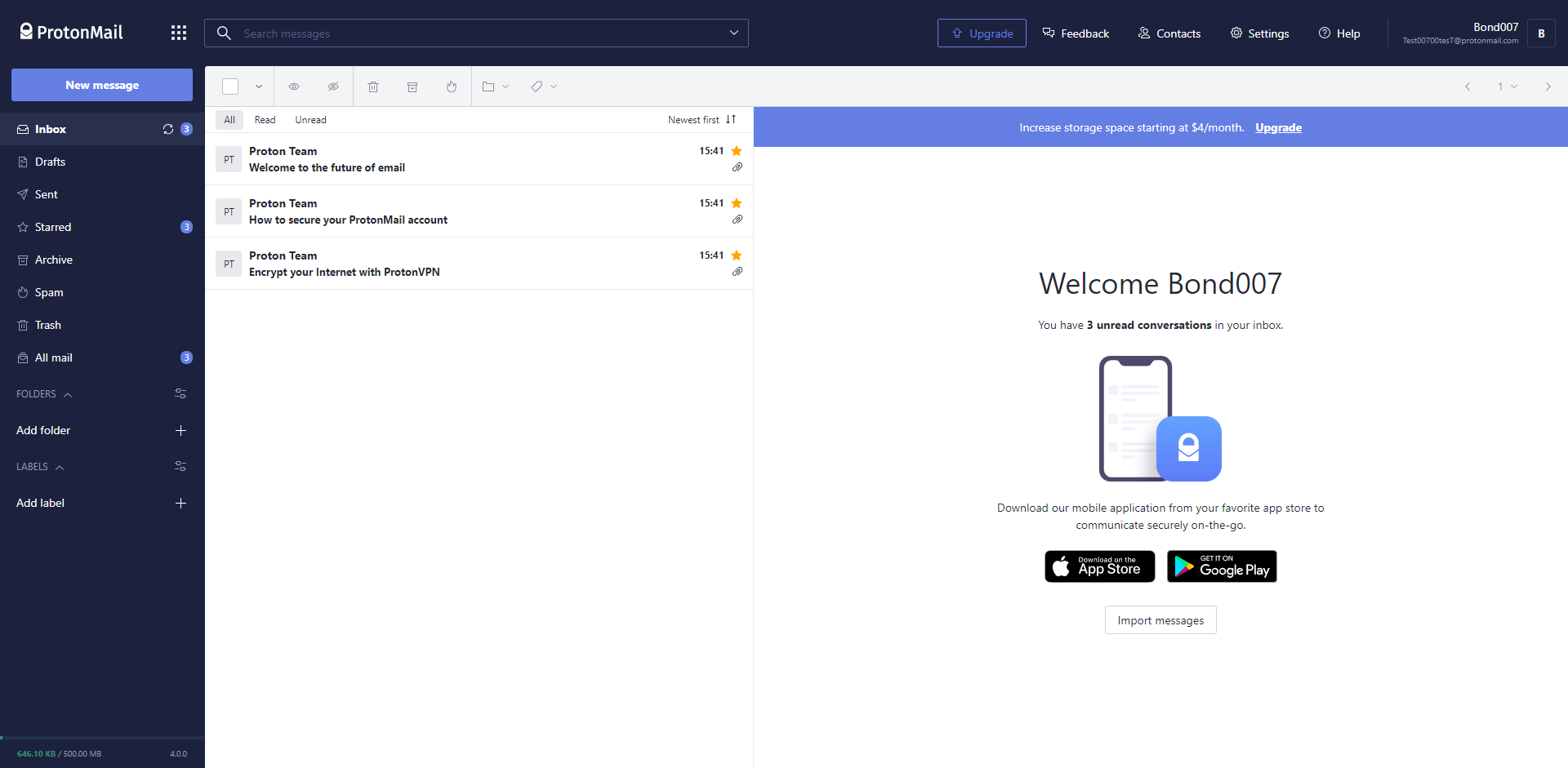Open Get it on Google Play badge
Screen dimensions: 1568x768
coord(1222,566)
